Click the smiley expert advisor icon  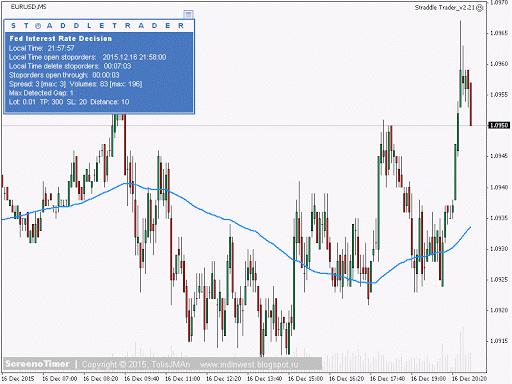click(x=480, y=8)
